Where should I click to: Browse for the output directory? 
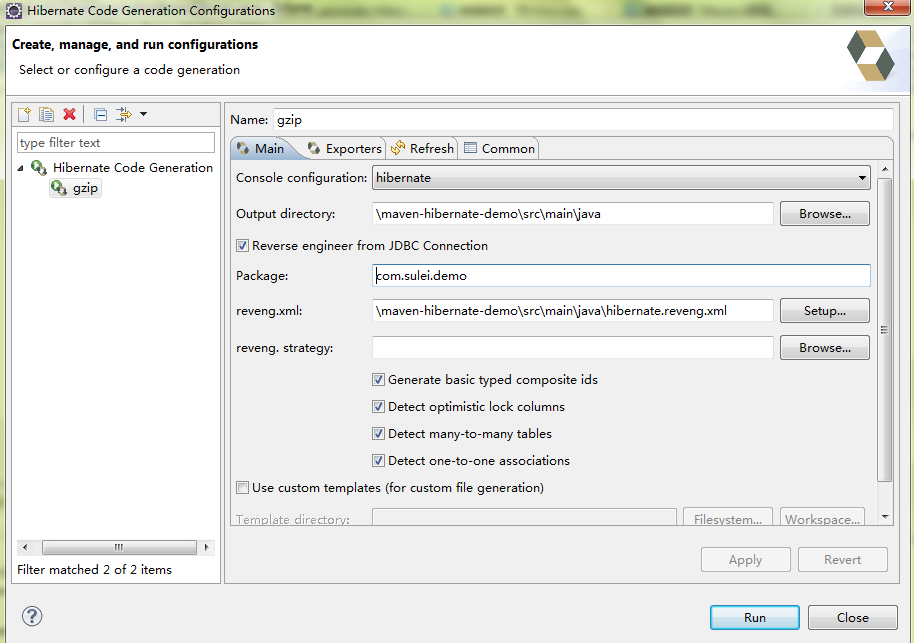pos(825,214)
